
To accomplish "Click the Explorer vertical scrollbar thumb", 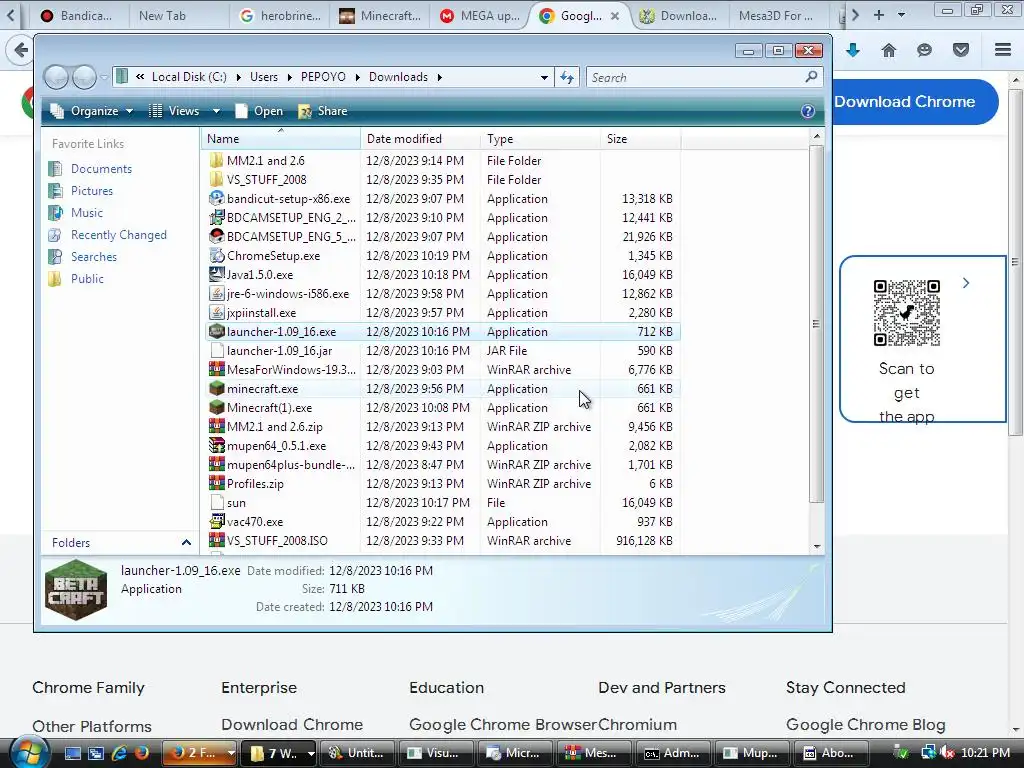I will [x=816, y=323].
